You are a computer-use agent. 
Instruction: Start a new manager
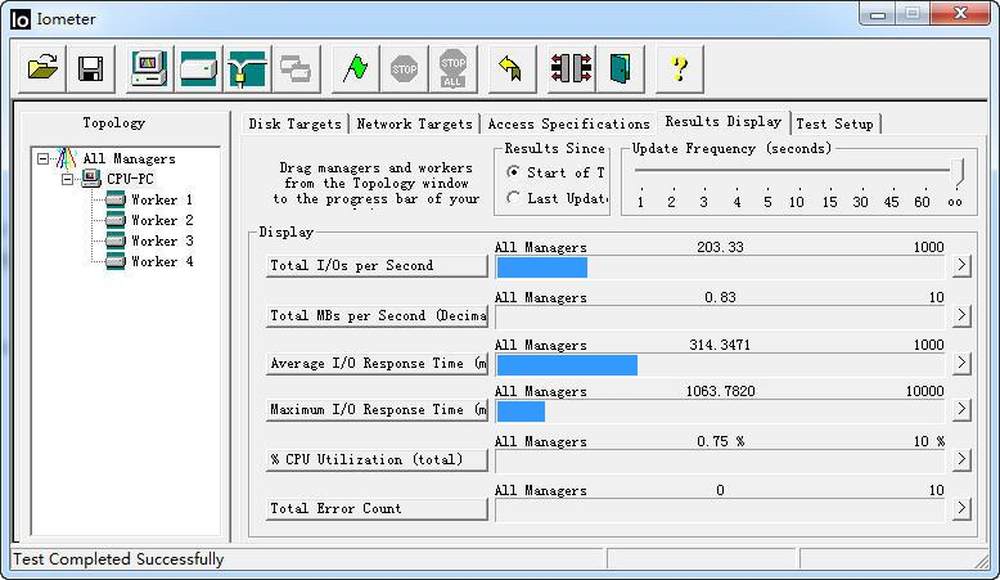[x=149, y=68]
